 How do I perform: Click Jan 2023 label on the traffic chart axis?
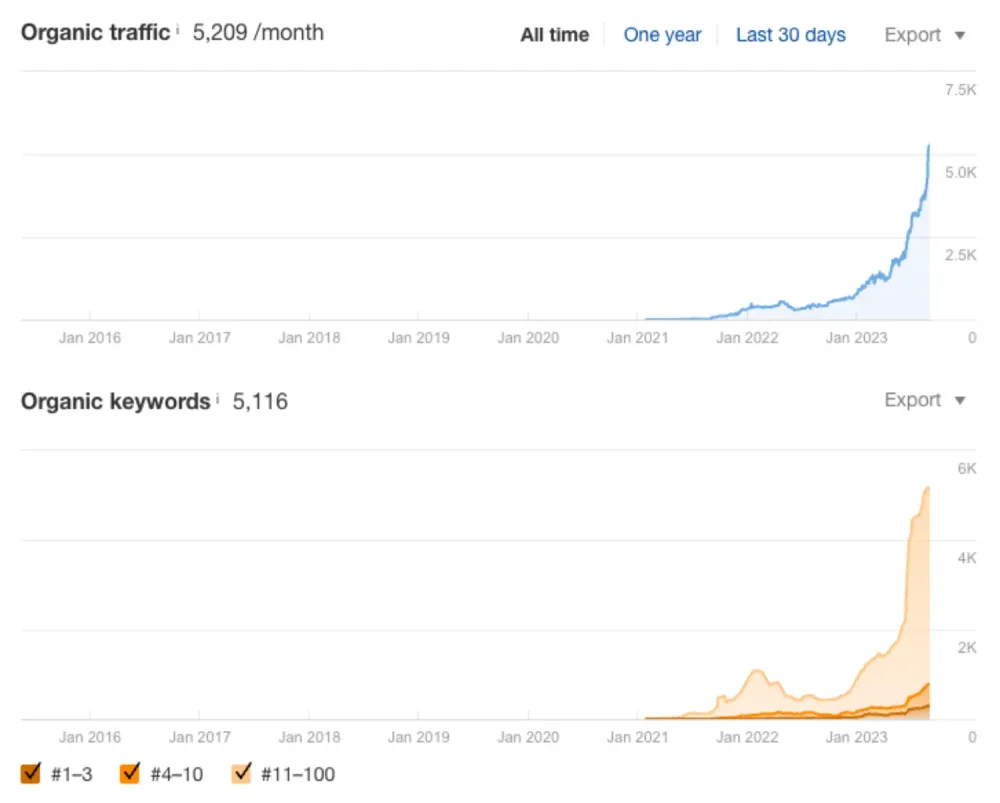pyautogui.click(x=856, y=338)
